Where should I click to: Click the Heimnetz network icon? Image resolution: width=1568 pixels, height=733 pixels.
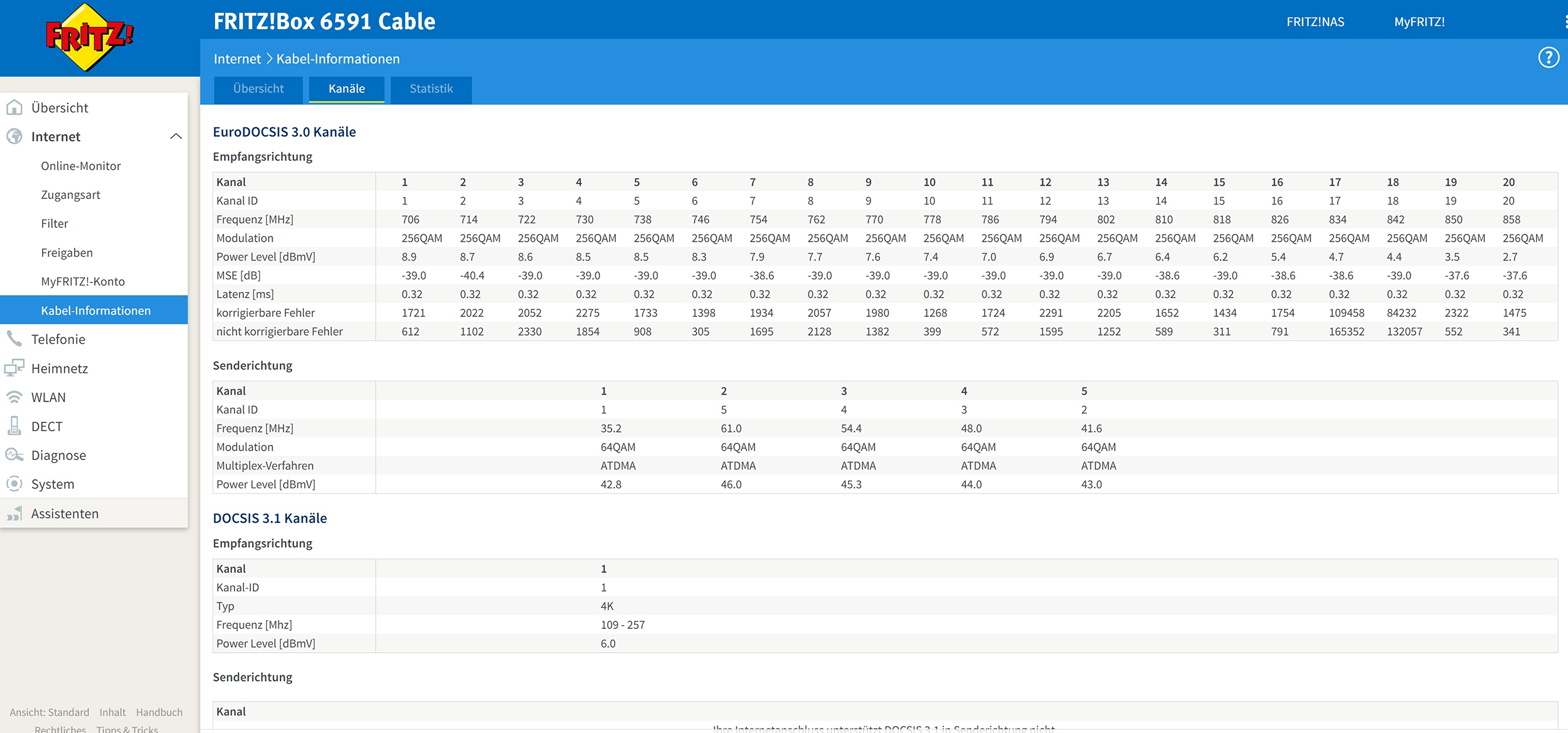coord(14,368)
